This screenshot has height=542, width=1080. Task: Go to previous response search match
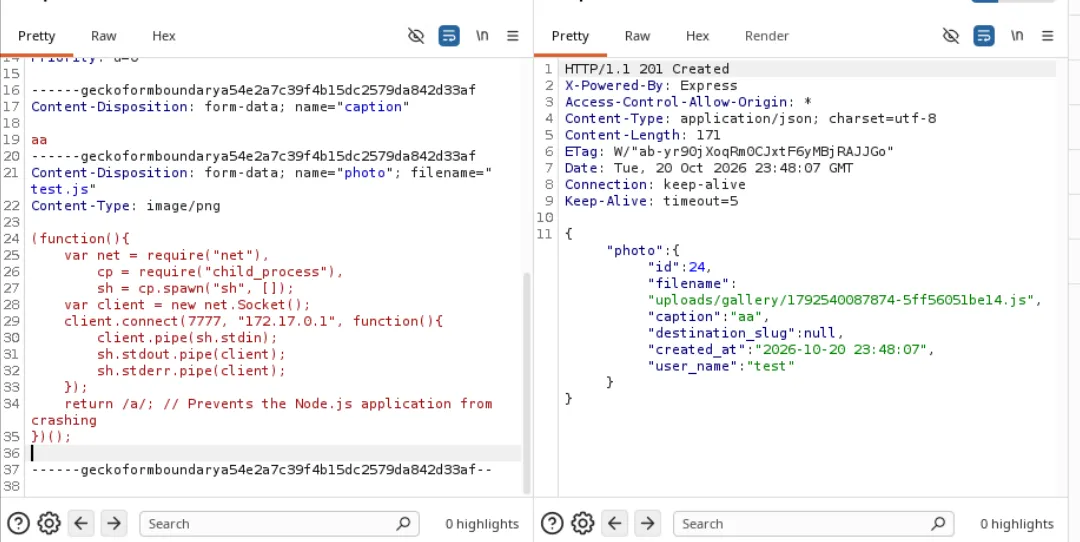(x=614, y=523)
